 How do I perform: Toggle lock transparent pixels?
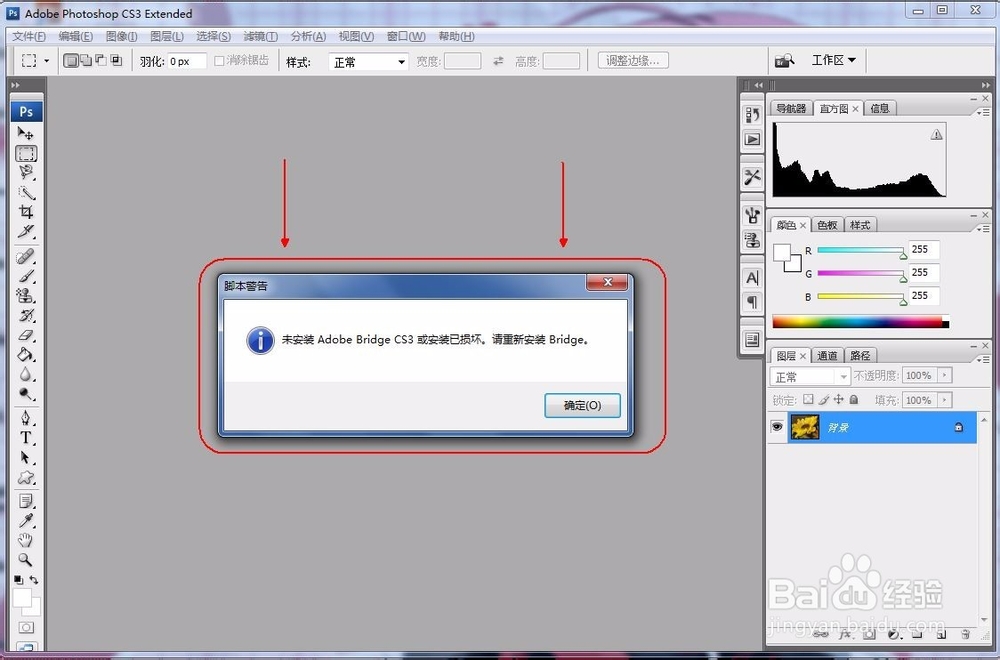[x=808, y=399]
